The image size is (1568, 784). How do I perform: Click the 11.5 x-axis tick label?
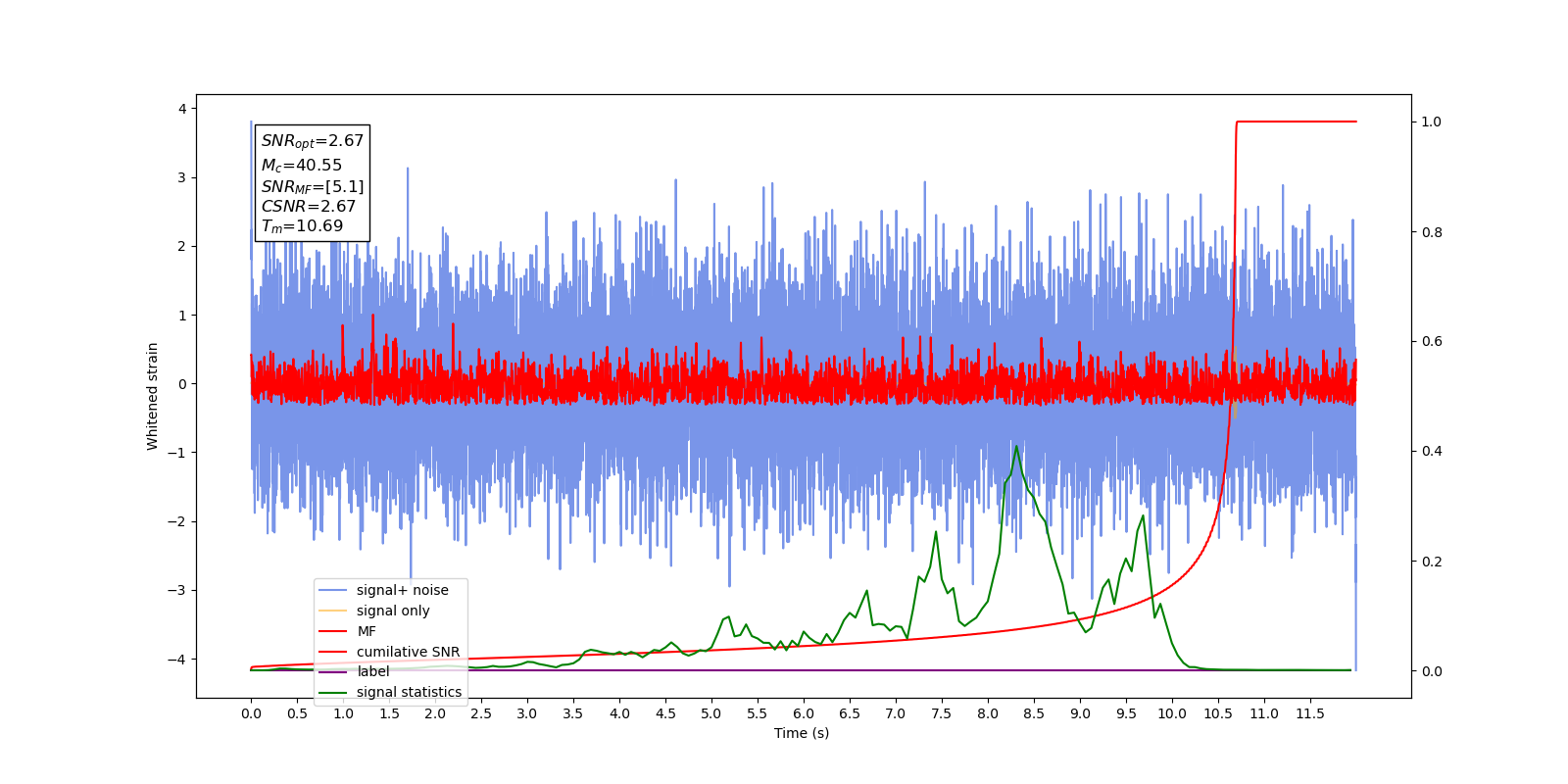click(x=1310, y=713)
